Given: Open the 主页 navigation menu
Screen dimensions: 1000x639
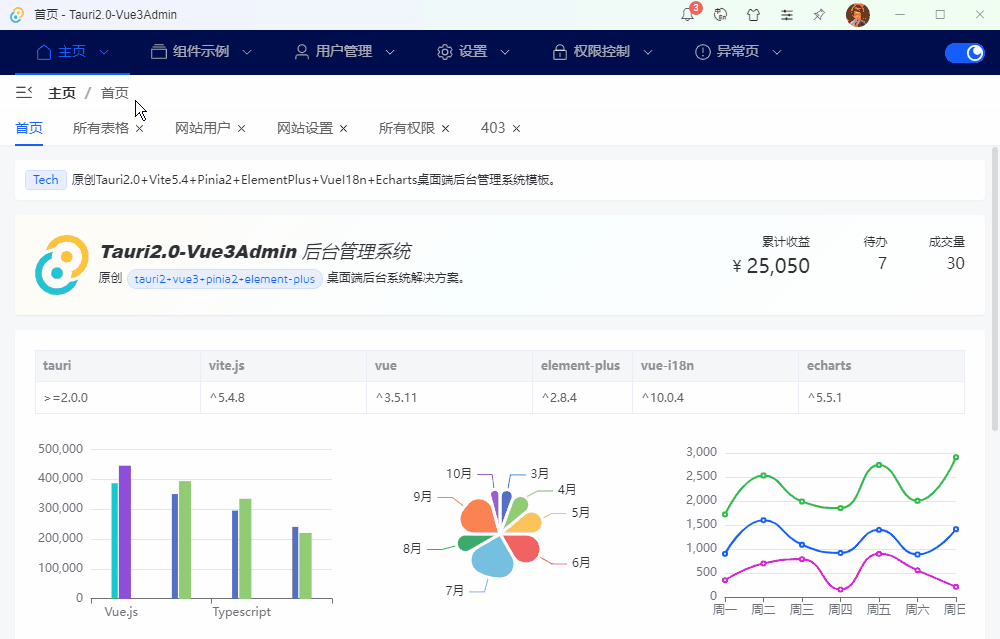Looking at the screenshot, I should click(x=73, y=52).
